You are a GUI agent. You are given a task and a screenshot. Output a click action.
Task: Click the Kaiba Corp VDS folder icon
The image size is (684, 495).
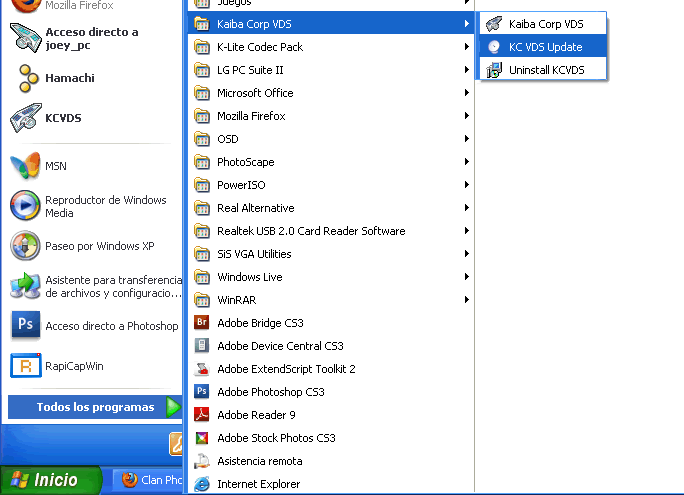pyautogui.click(x=202, y=24)
